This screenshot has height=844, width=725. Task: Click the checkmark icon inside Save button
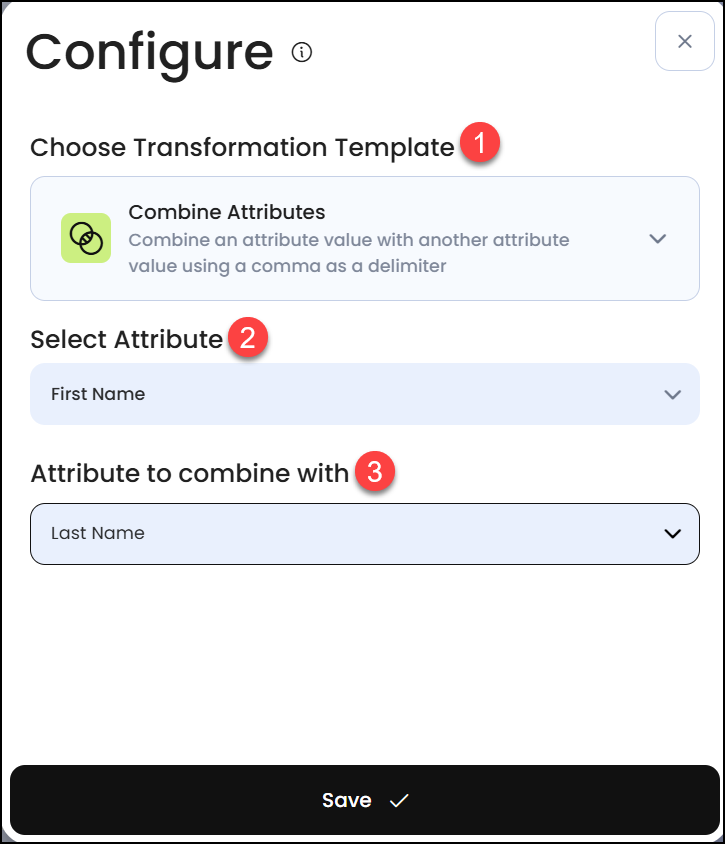coord(399,799)
